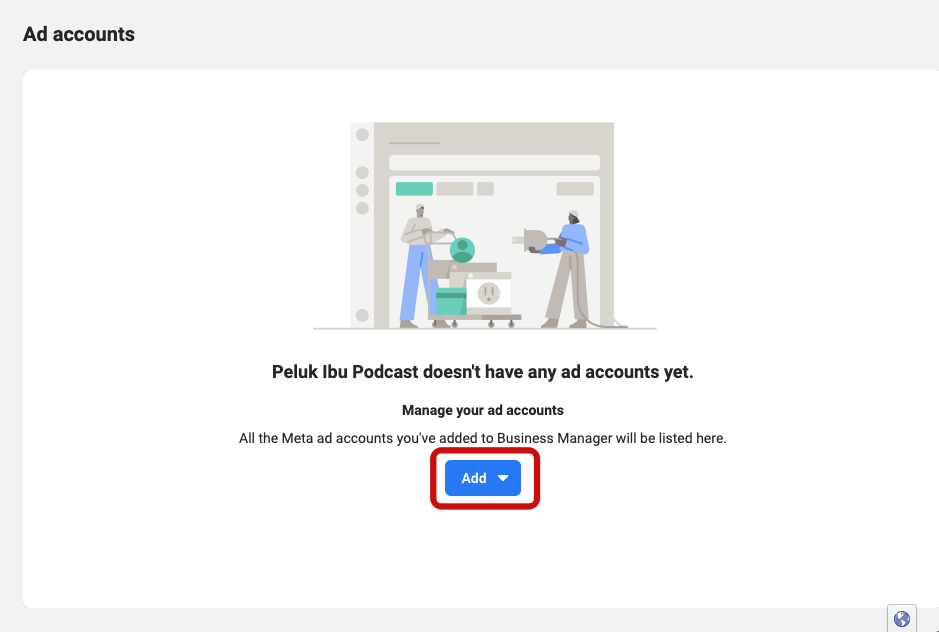Click the green profile avatar in illustration

tap(462, 250)
